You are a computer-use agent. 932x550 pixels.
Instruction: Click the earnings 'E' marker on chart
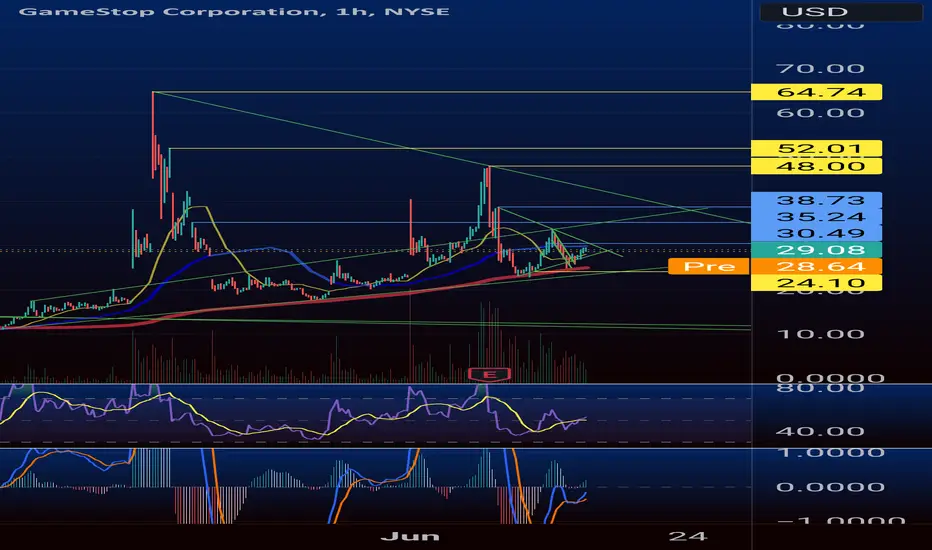489,375
